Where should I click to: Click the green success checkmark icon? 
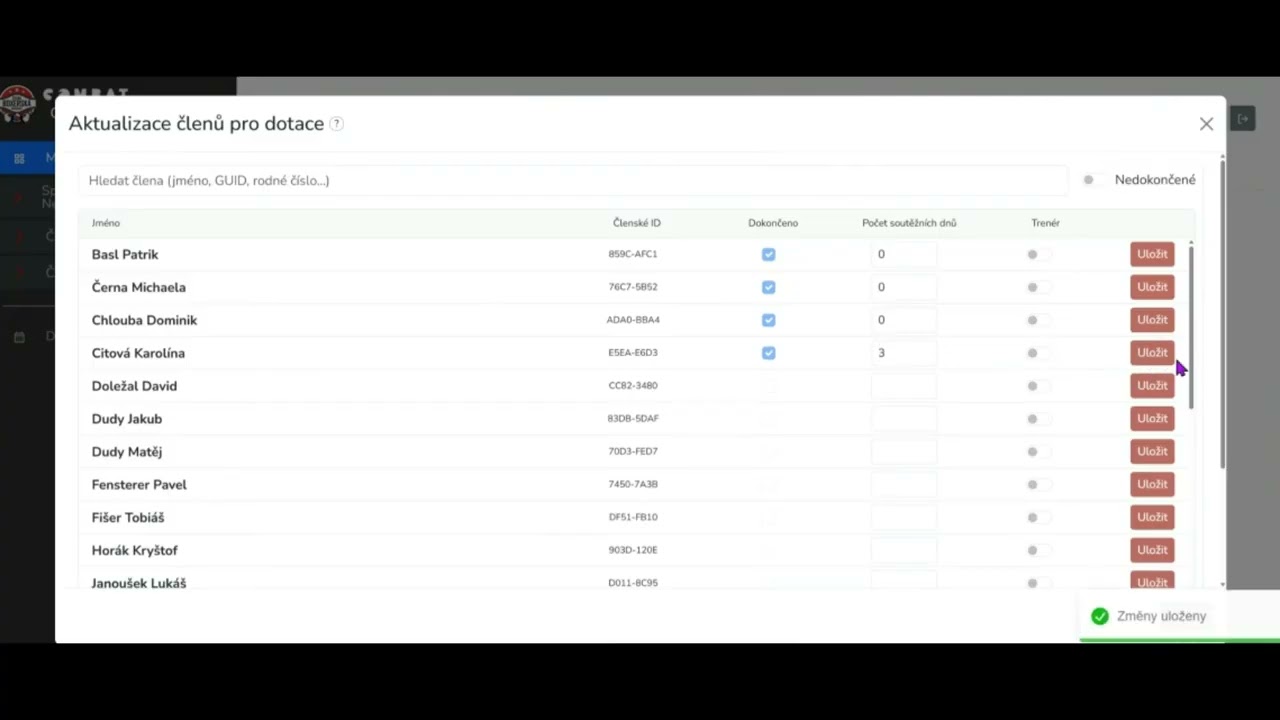click(1100, 616)
